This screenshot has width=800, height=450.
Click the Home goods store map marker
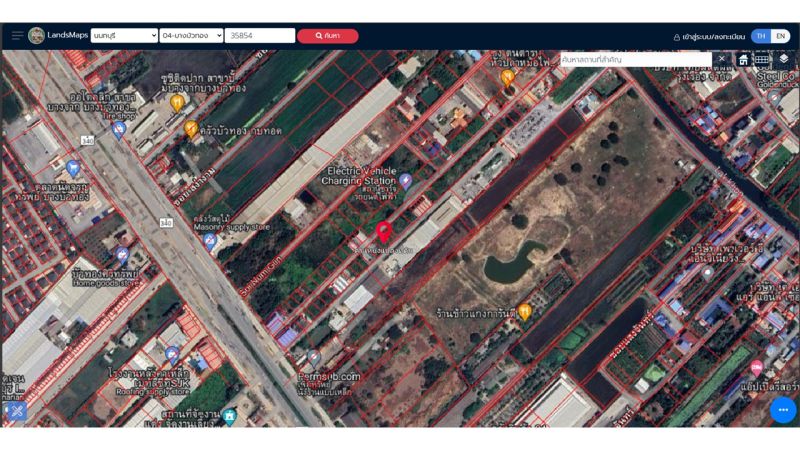pyautogui.click(x=123, y=254)
